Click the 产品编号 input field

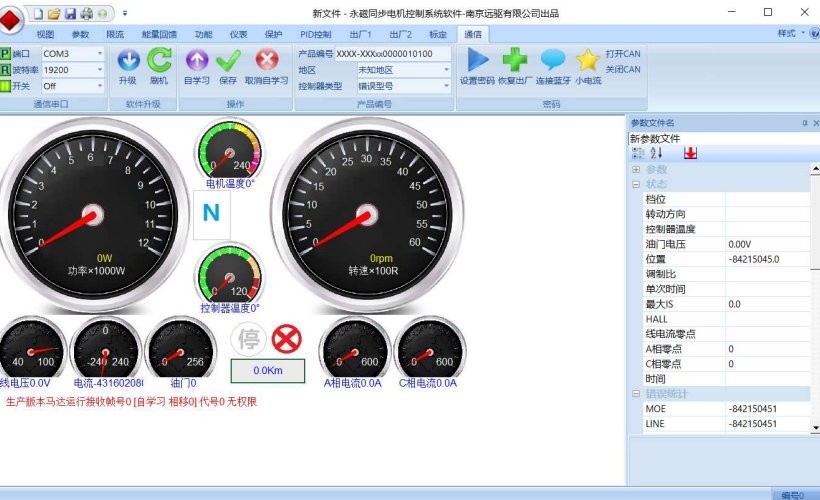coord(393,53)
